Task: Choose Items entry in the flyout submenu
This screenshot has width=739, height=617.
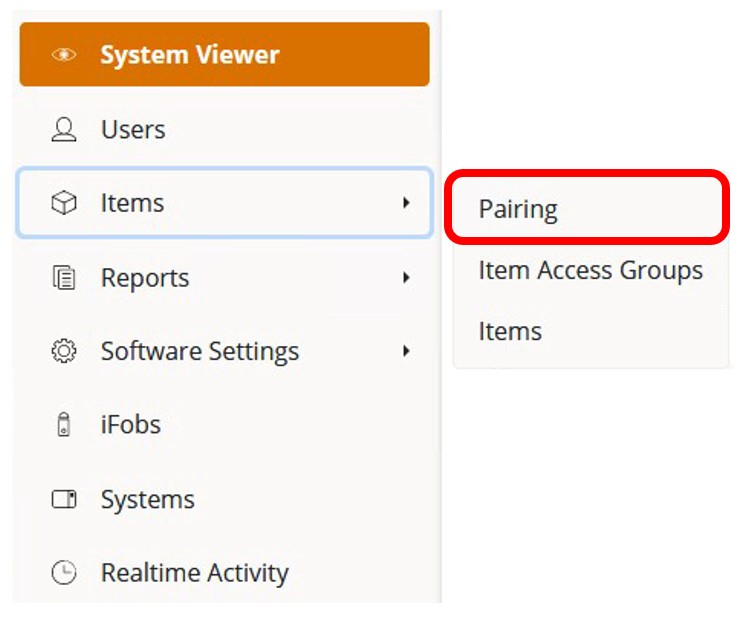Action: click(510, 331)
